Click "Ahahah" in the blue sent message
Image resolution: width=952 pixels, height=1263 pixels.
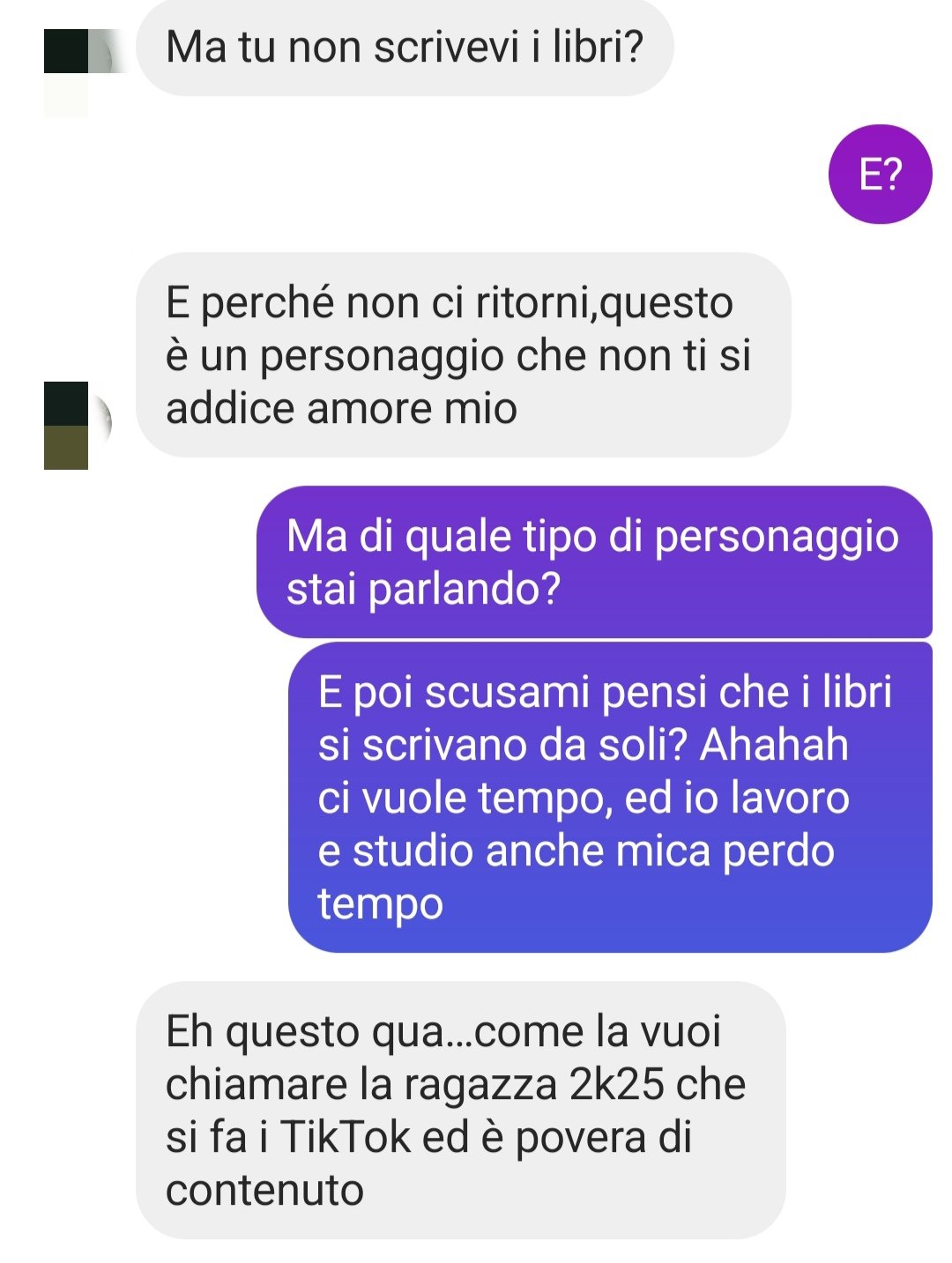(x=774, y=745)
